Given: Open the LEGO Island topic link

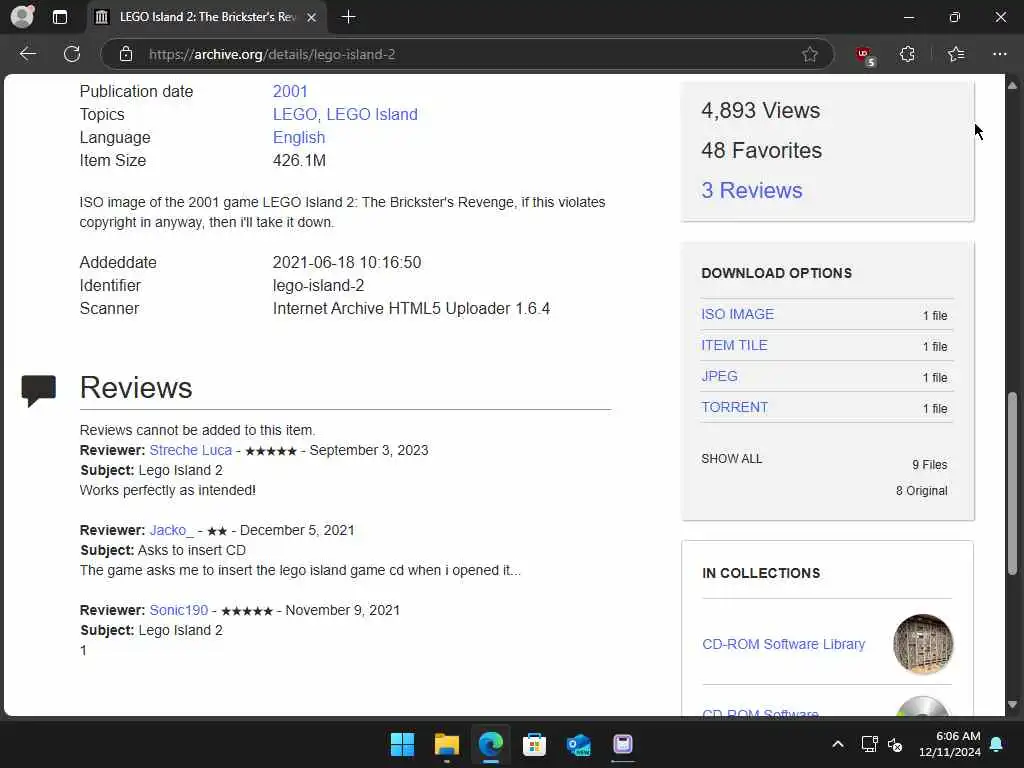Looking at the screenshot, I should pyautogui.click(x=372, y=114).
